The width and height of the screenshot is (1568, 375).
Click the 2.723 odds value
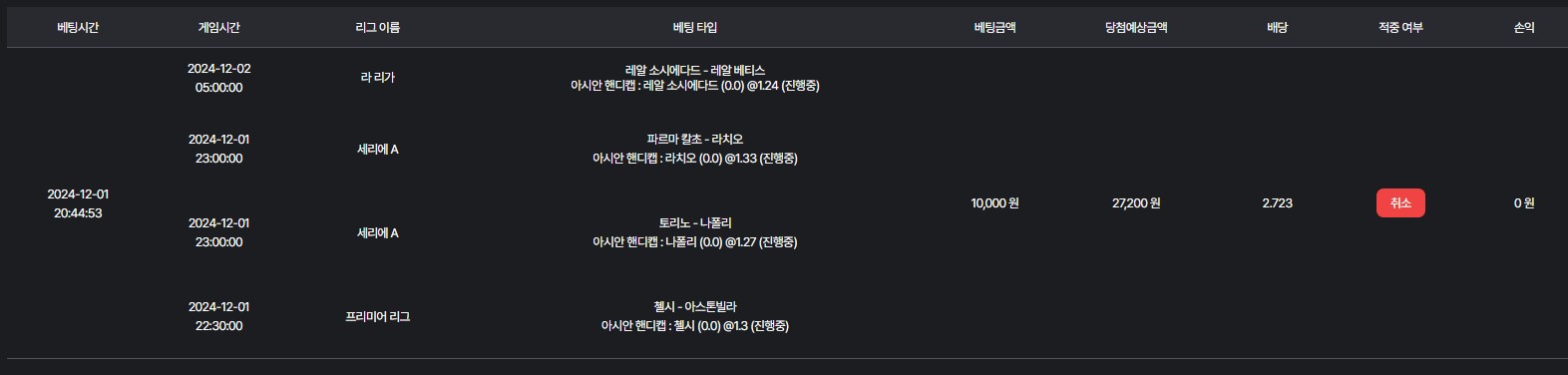click(1277, 203)
